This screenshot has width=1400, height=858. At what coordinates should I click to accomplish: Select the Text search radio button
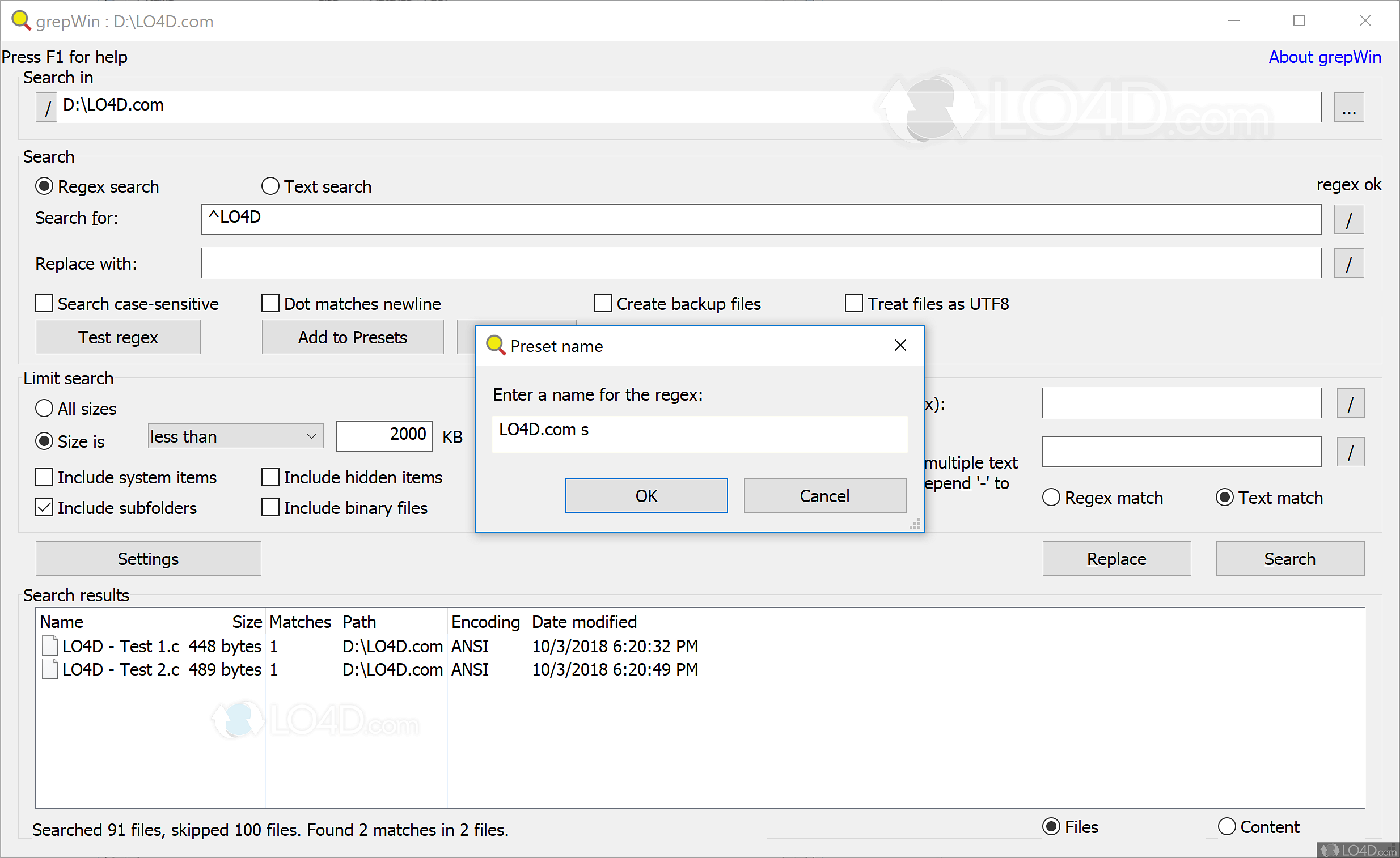(x=270, y=186)
